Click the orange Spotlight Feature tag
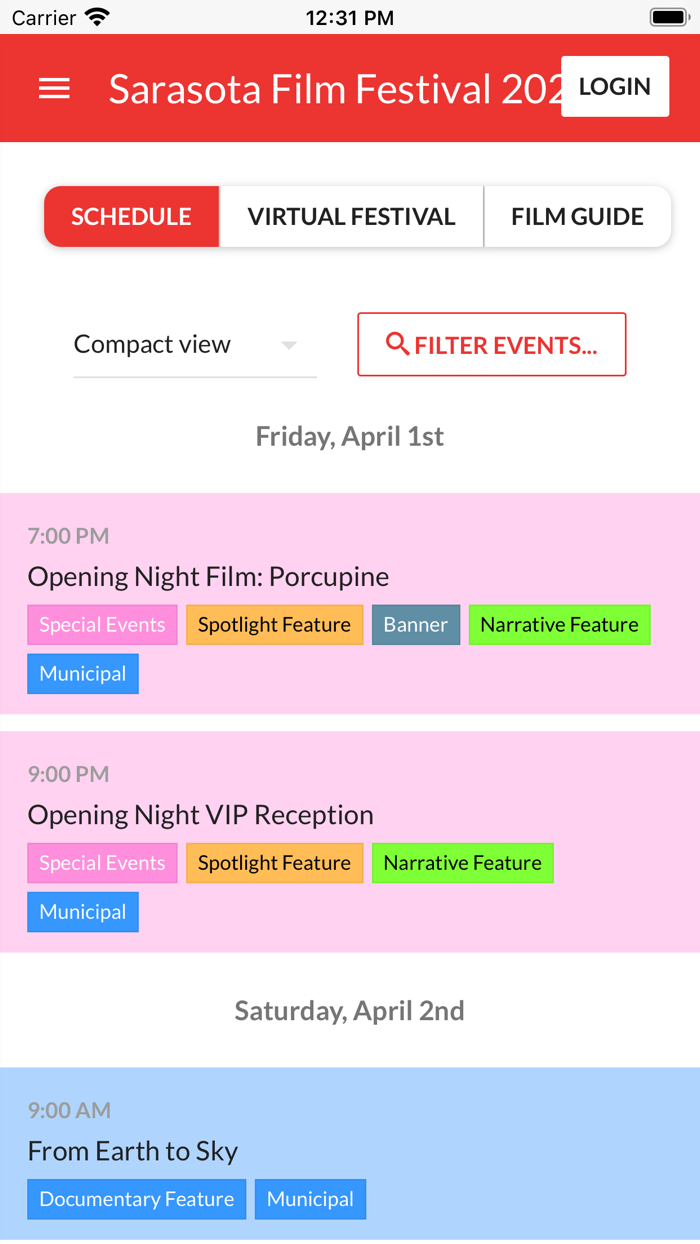Viewport: 700px width, 1244px height. point(274,624)
